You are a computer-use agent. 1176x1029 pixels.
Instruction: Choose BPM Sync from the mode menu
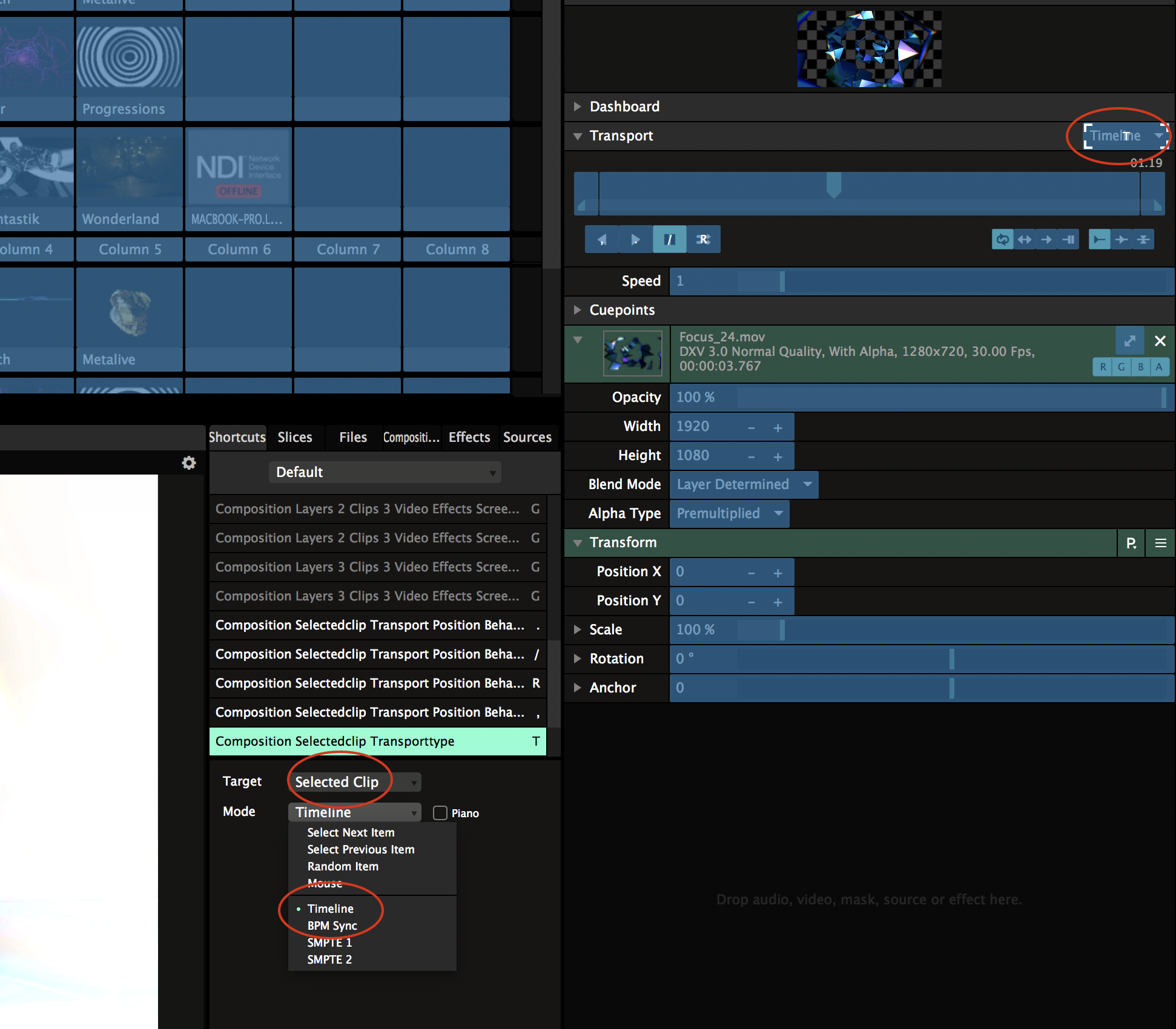click(x=332, y=925)
